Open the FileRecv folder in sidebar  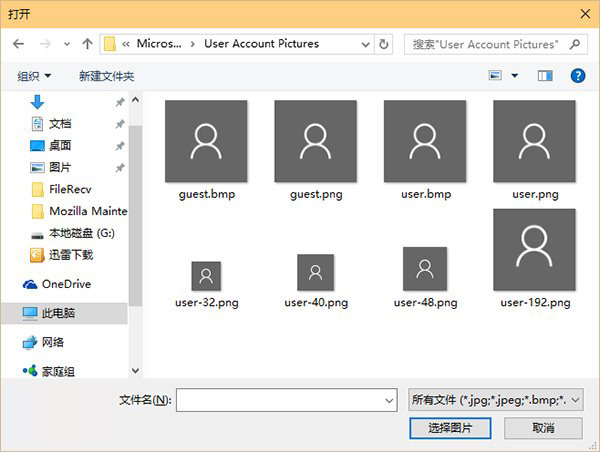click(69, 189)
